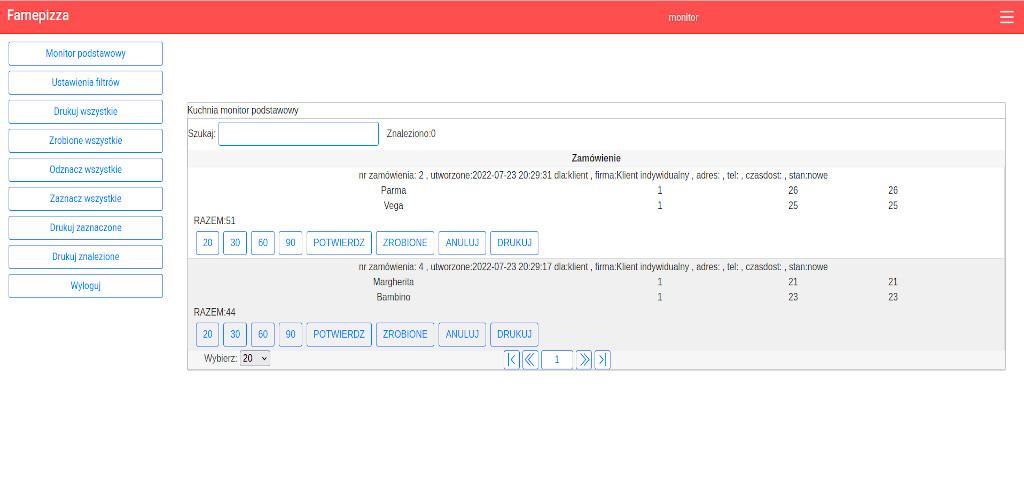Choose Zaznacz wszystkie in sidebar
This screenshot has width=1024, height=500.
(86, 199)
